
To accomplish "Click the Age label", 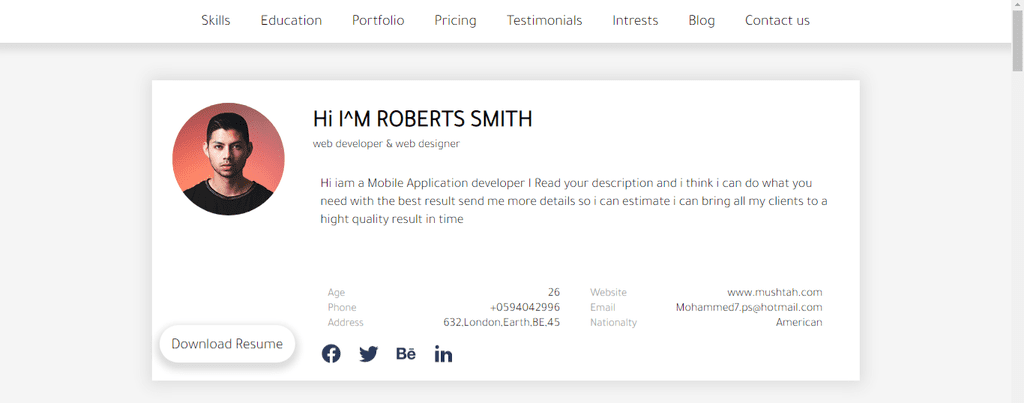I will point(336,292).
